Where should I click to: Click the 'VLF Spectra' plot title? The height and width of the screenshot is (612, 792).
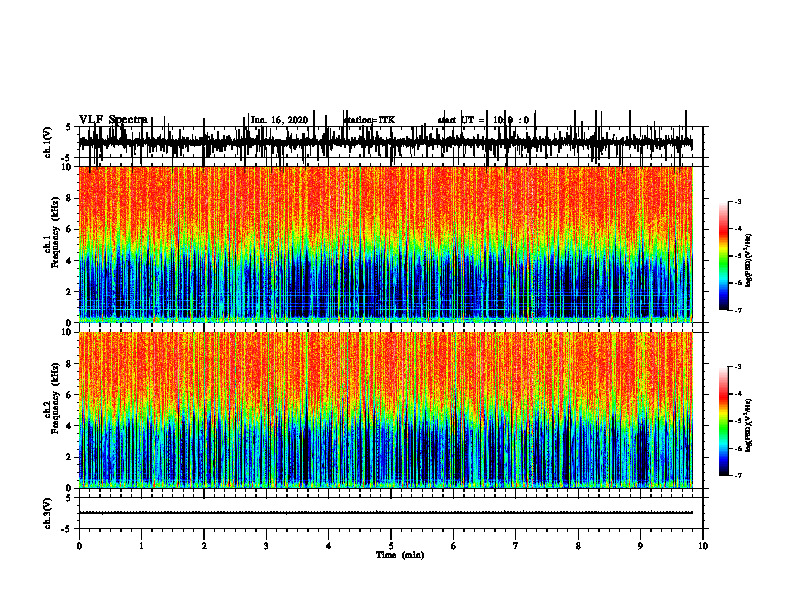pyautogui.click(x=113, y=119)
